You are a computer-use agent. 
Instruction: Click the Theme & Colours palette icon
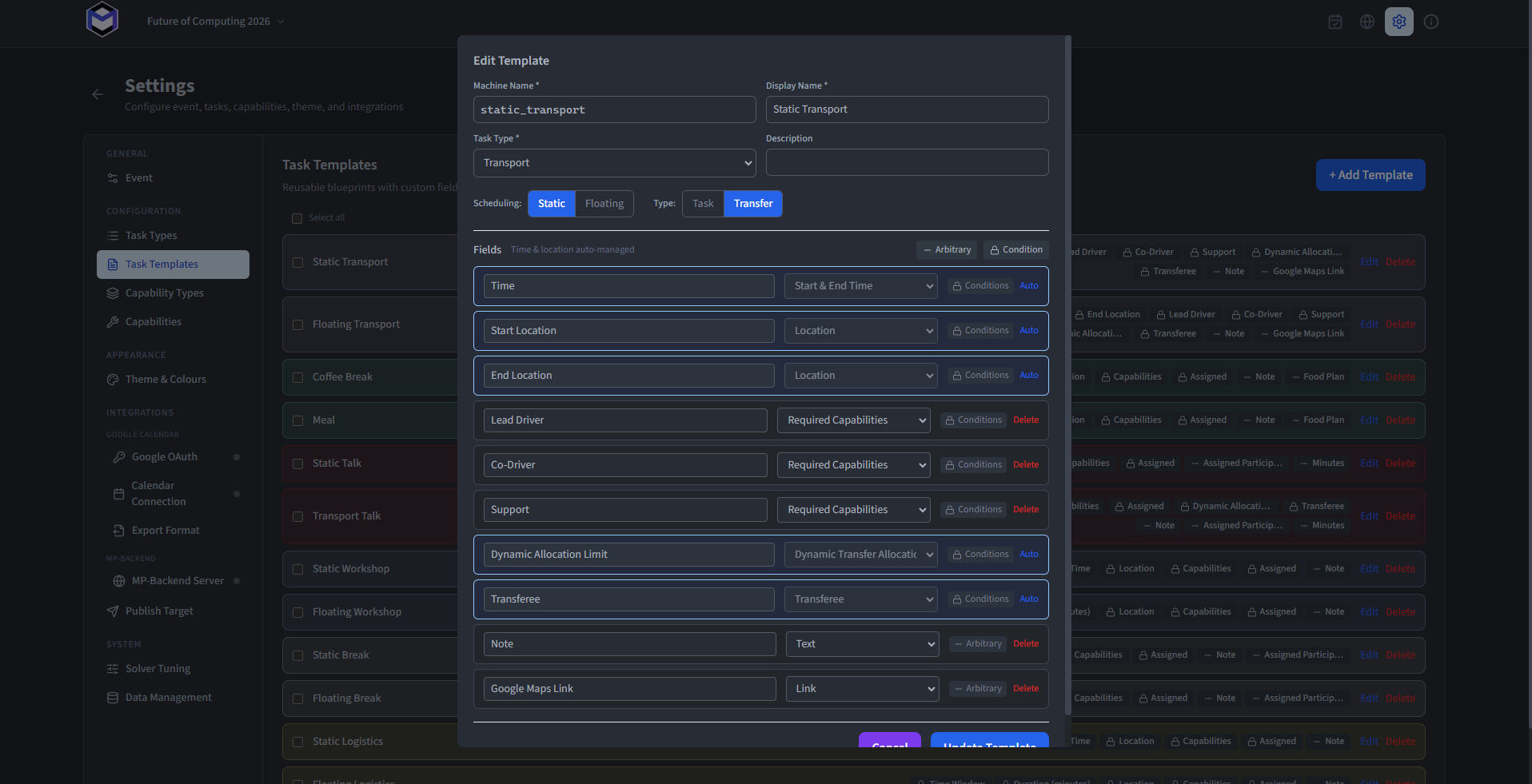113,380
